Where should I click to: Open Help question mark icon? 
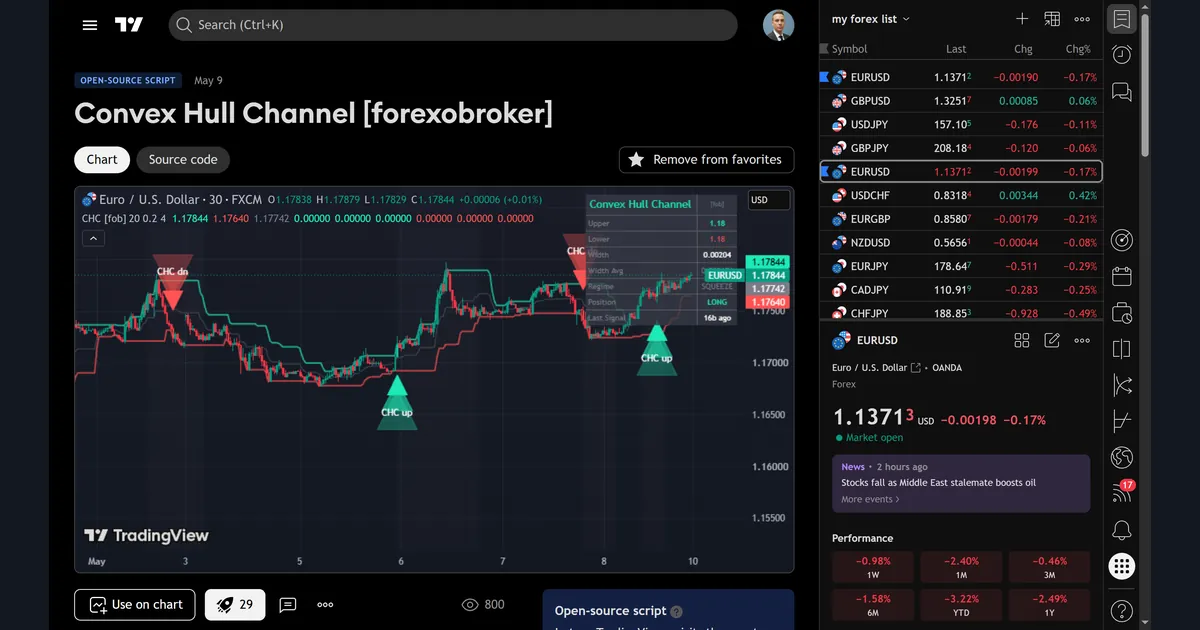tap(1122, 610)
